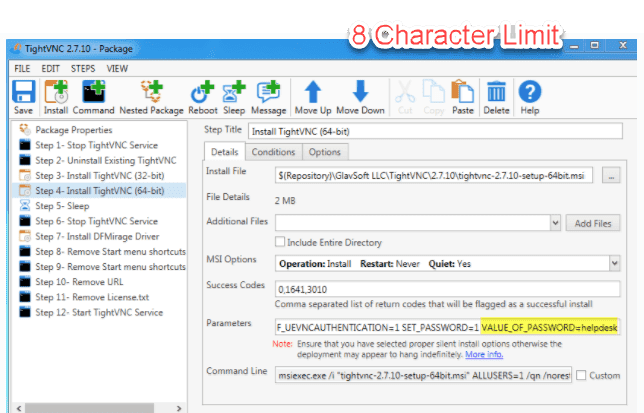The image size is (644, 413).
Task: Open the STEPS menu
Action: (83, 69)
